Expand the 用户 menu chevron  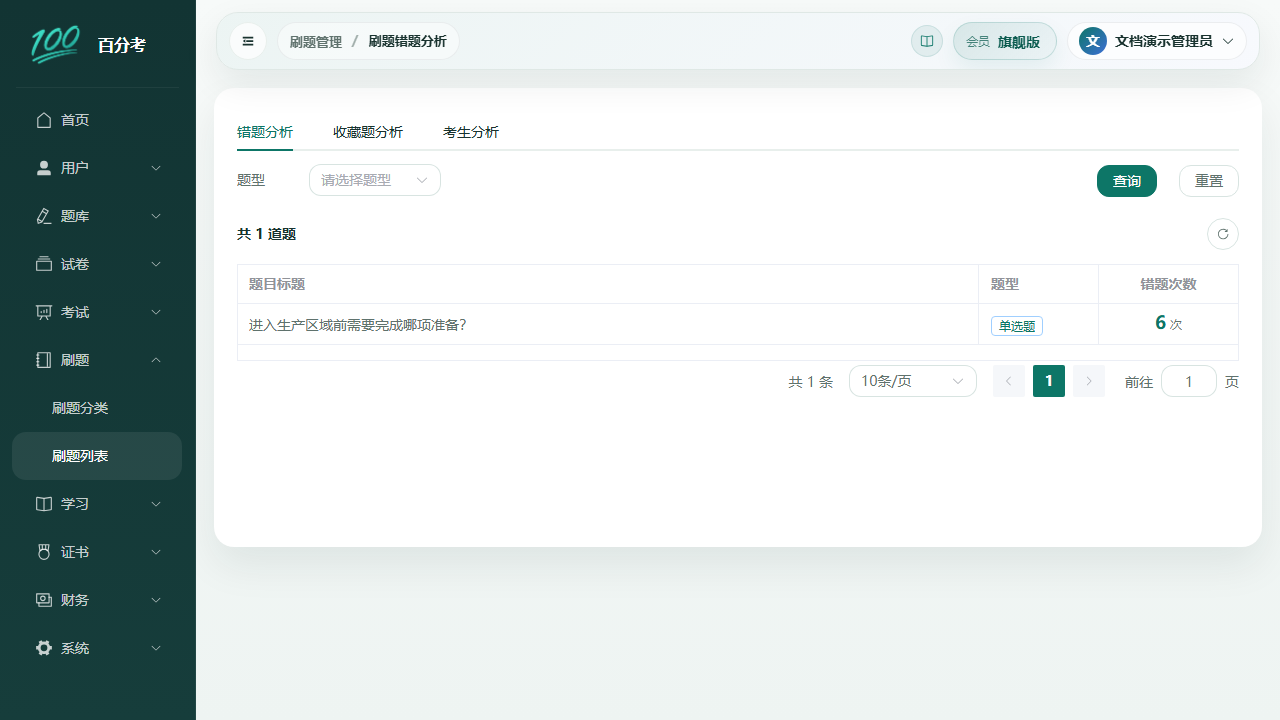coord(156,168)
